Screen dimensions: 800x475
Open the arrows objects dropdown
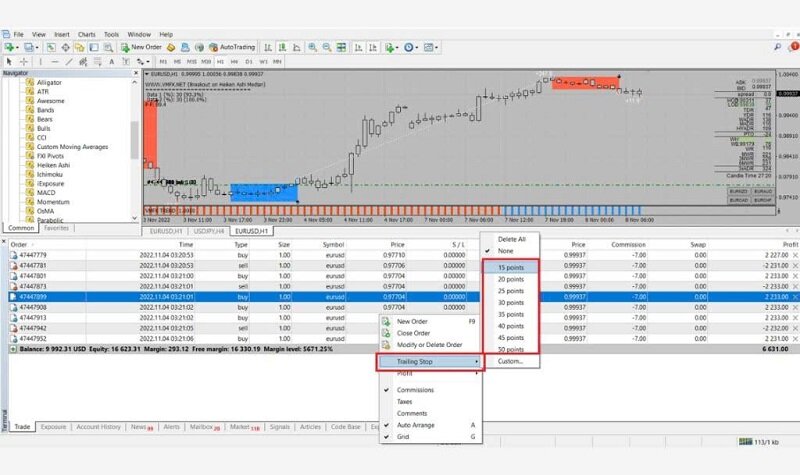pyautogui.click(x=142, y=61)
